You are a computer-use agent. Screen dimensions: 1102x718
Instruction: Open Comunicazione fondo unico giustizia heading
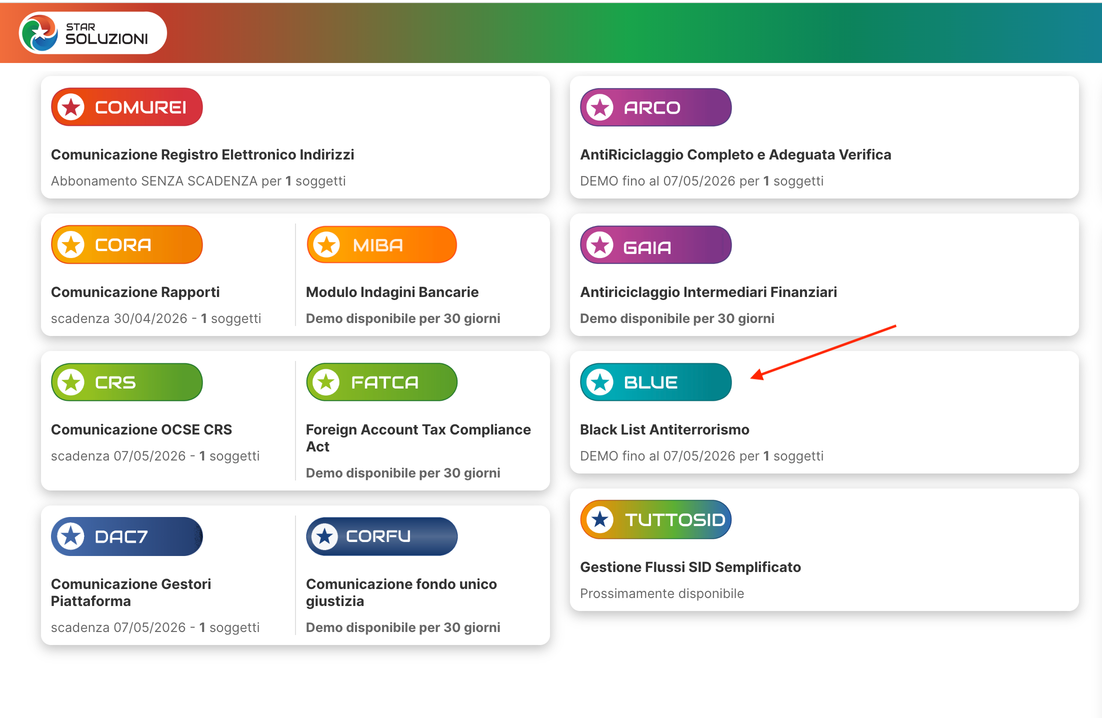(x=401, y=593)
